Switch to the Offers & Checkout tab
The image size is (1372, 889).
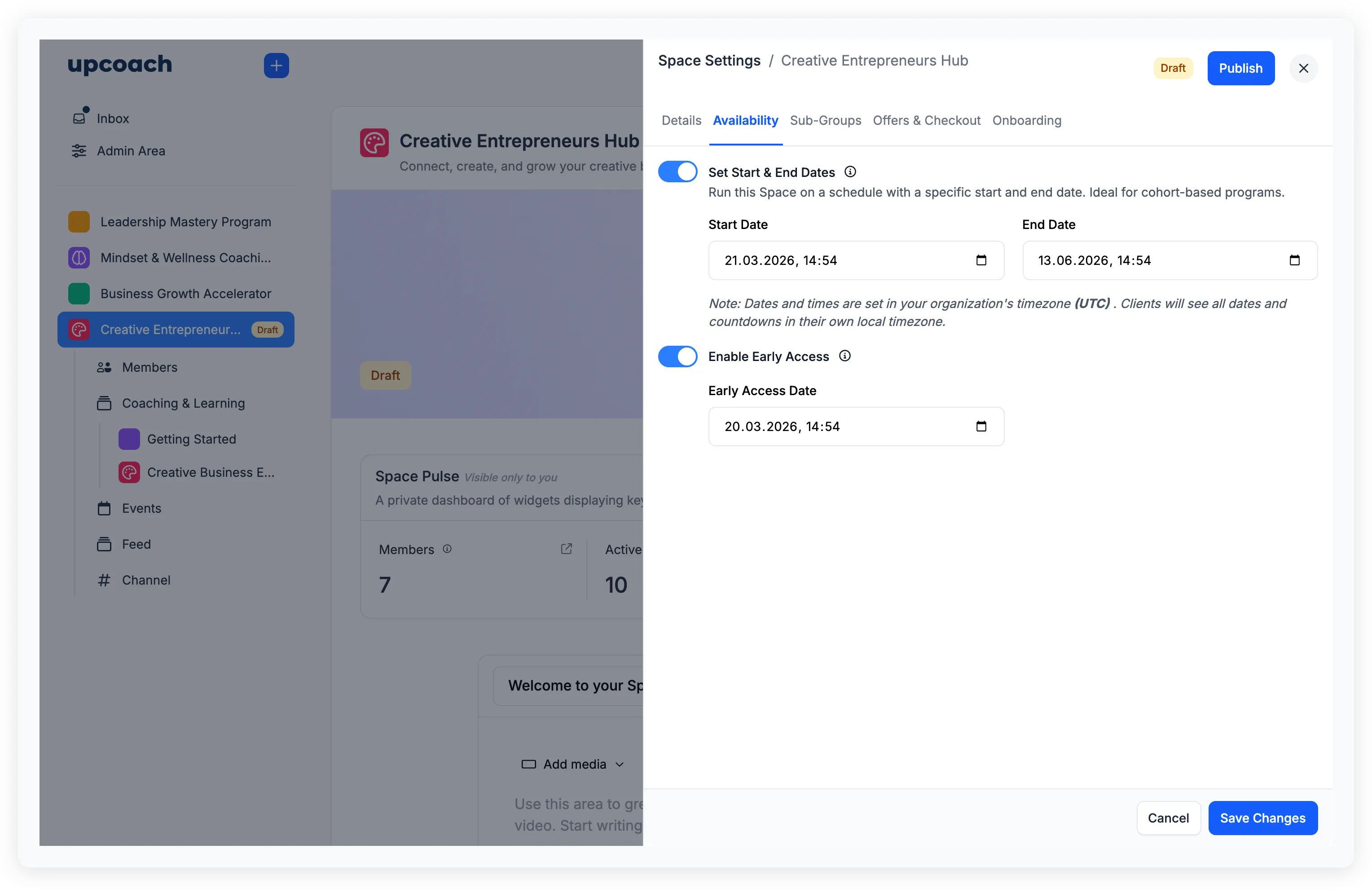[x=926, y=120]
